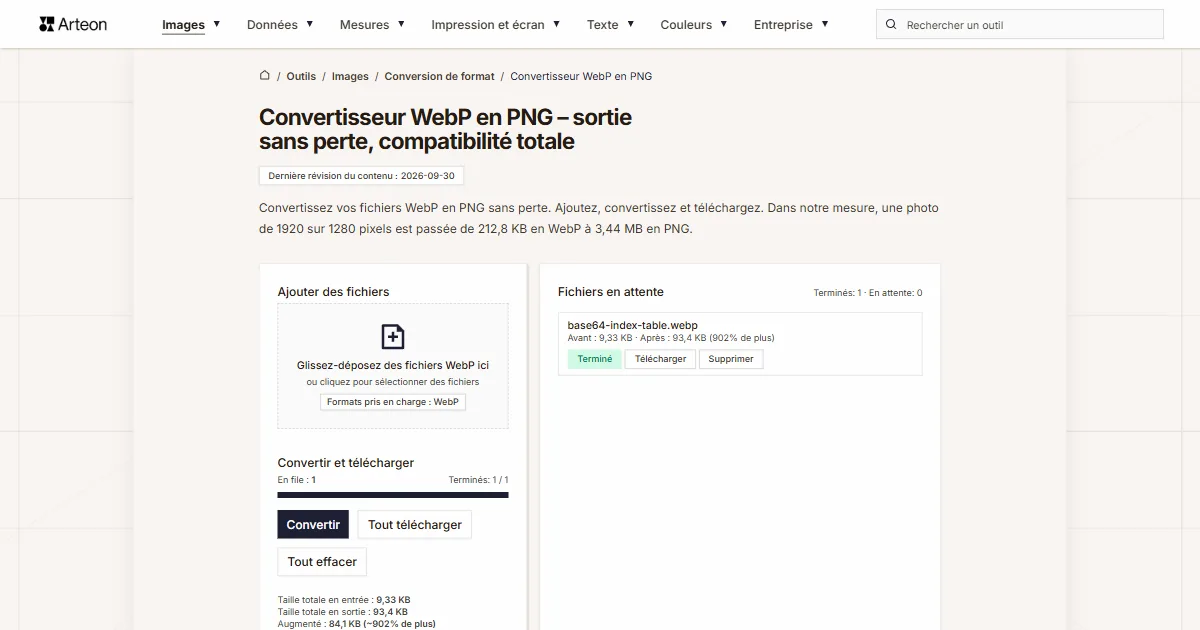Expand the Données menu arrow
This screenshot has height=630, width=1200.
(x=310, y=23)
